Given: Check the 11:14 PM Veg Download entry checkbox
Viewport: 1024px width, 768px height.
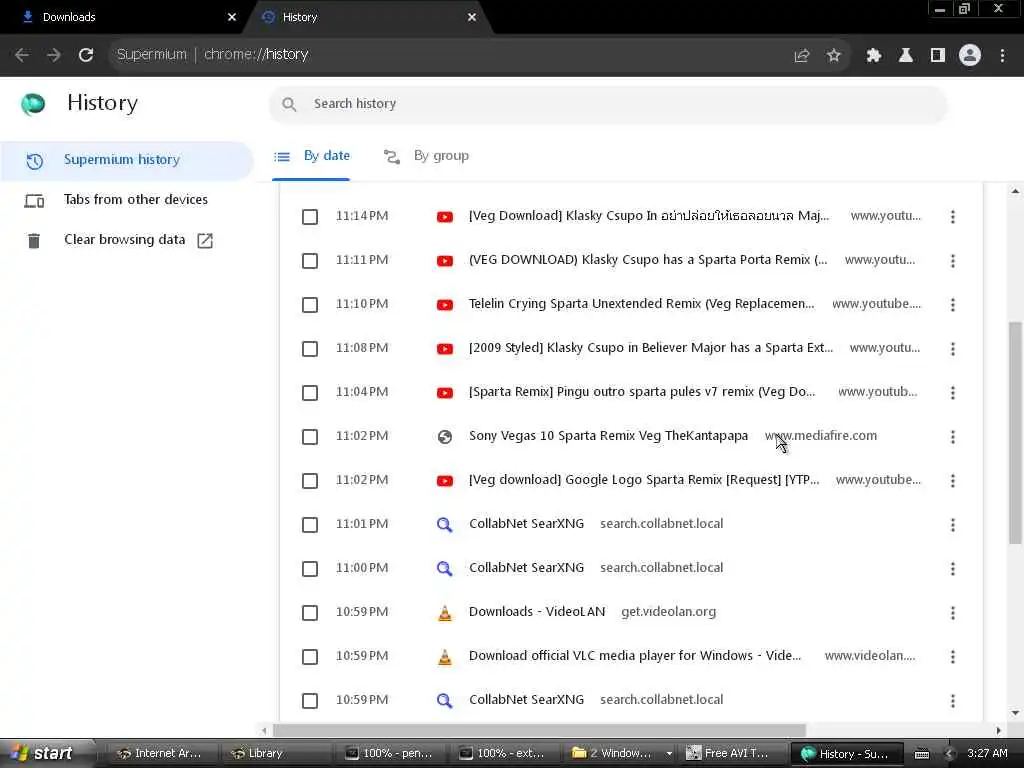Looking at the screenshot, I should click(x=310, y=217).
